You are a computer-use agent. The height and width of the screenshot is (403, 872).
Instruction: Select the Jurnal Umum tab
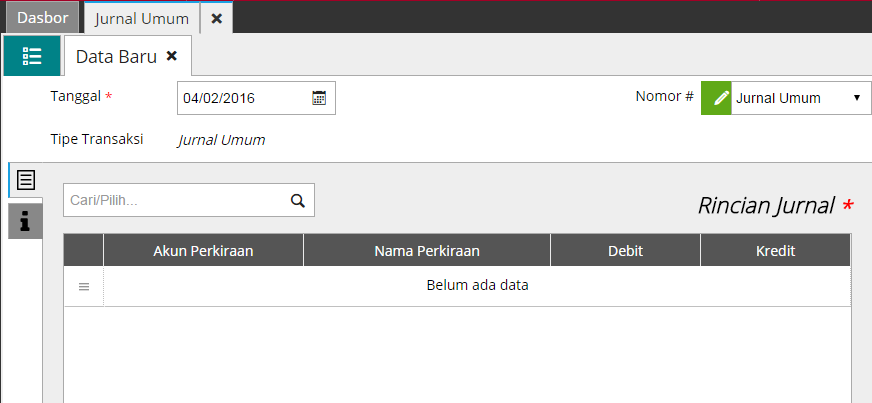(x=141, y=18)
